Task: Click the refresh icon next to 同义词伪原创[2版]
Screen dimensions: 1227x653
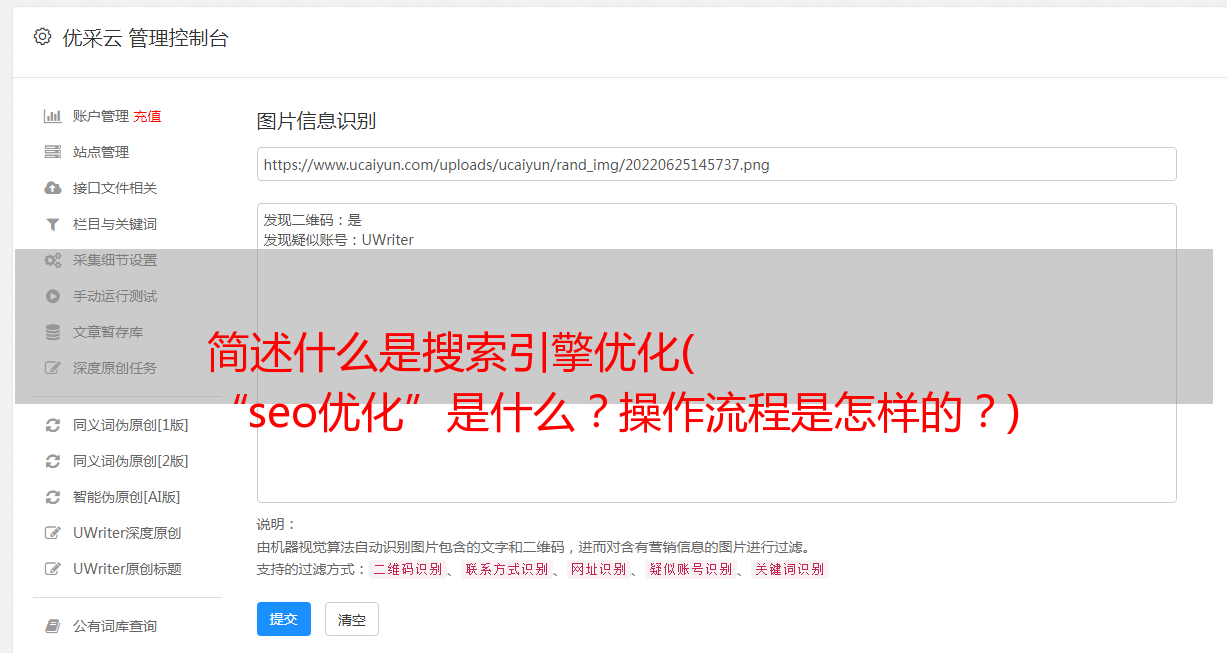Action: click(x=53, y=461)
